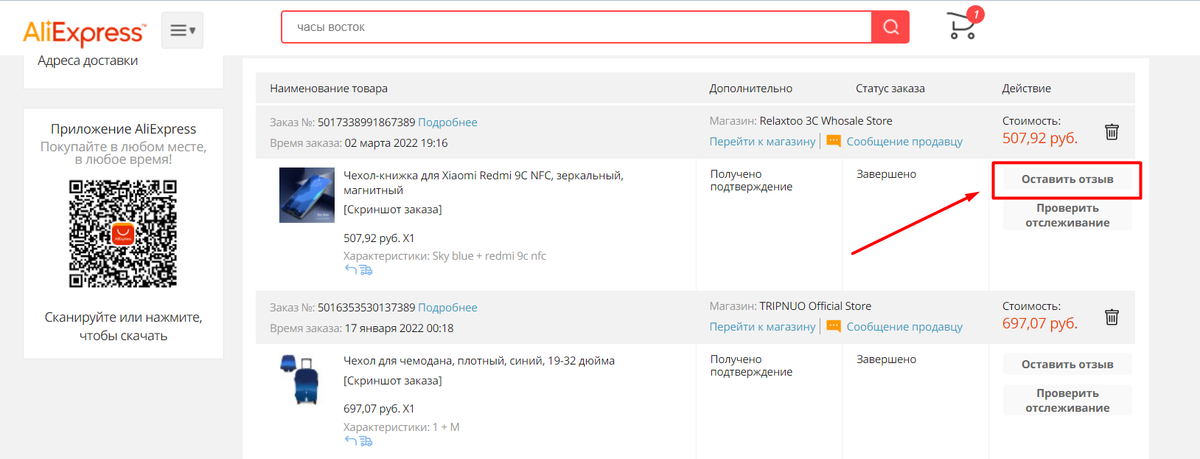Select the 'Наименование товара' column header

(x=328, y=89)
